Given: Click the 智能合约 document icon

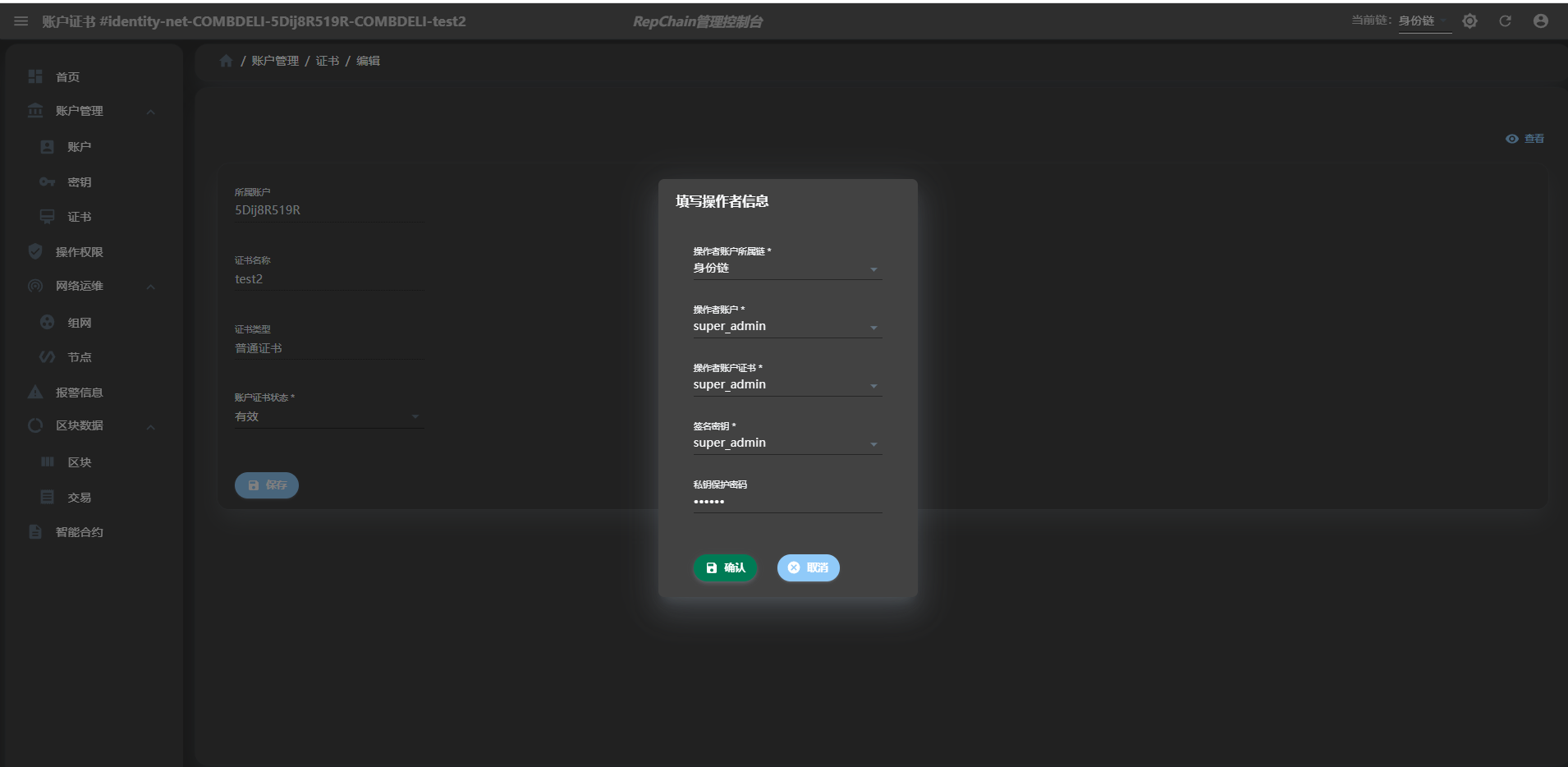Looking at the screenshot, I should click(35, 531).
